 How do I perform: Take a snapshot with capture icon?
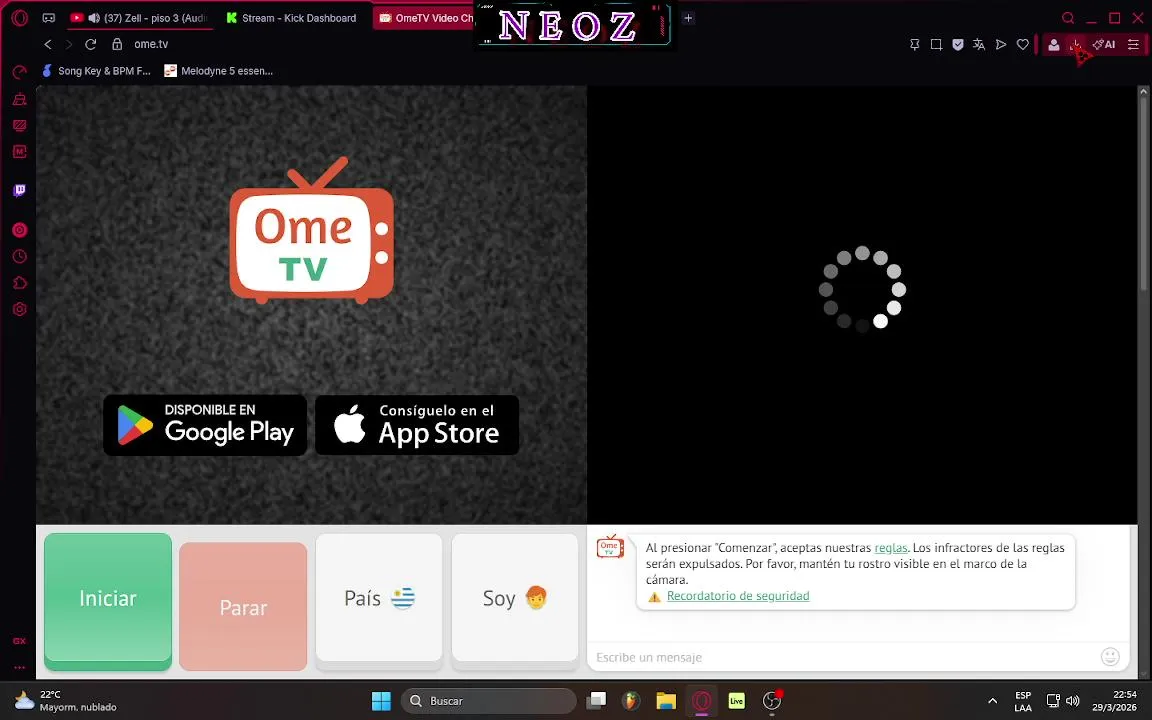pyautogui.click(x=936, y=45)
